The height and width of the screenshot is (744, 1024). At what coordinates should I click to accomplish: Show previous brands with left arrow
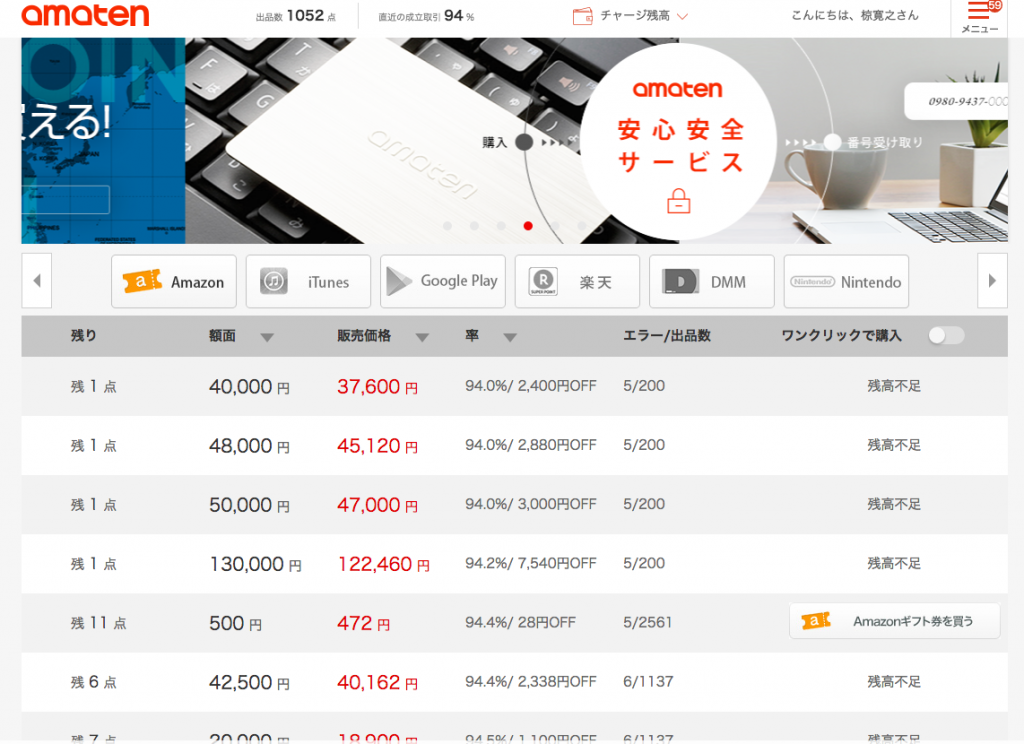pyautogui.click(x=37, y=281)
